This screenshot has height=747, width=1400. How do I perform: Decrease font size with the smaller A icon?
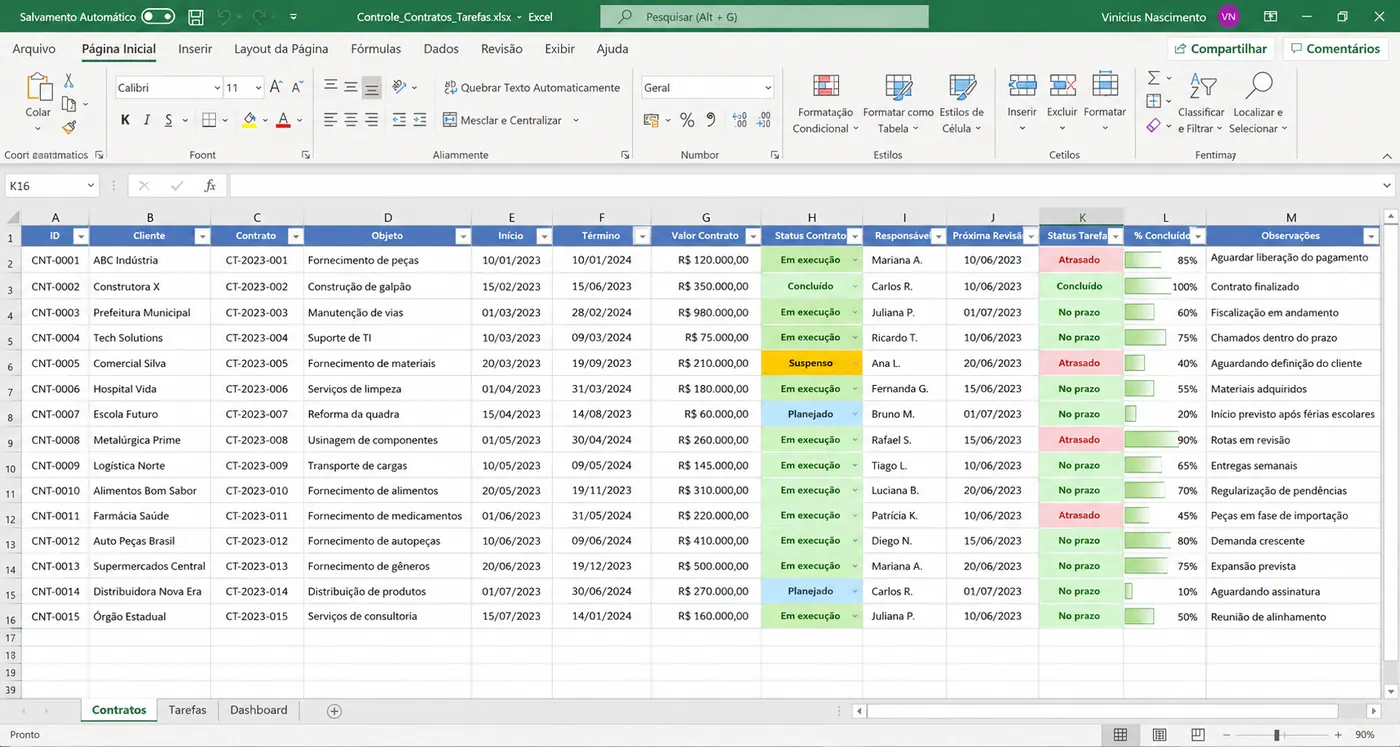[298, 88]
